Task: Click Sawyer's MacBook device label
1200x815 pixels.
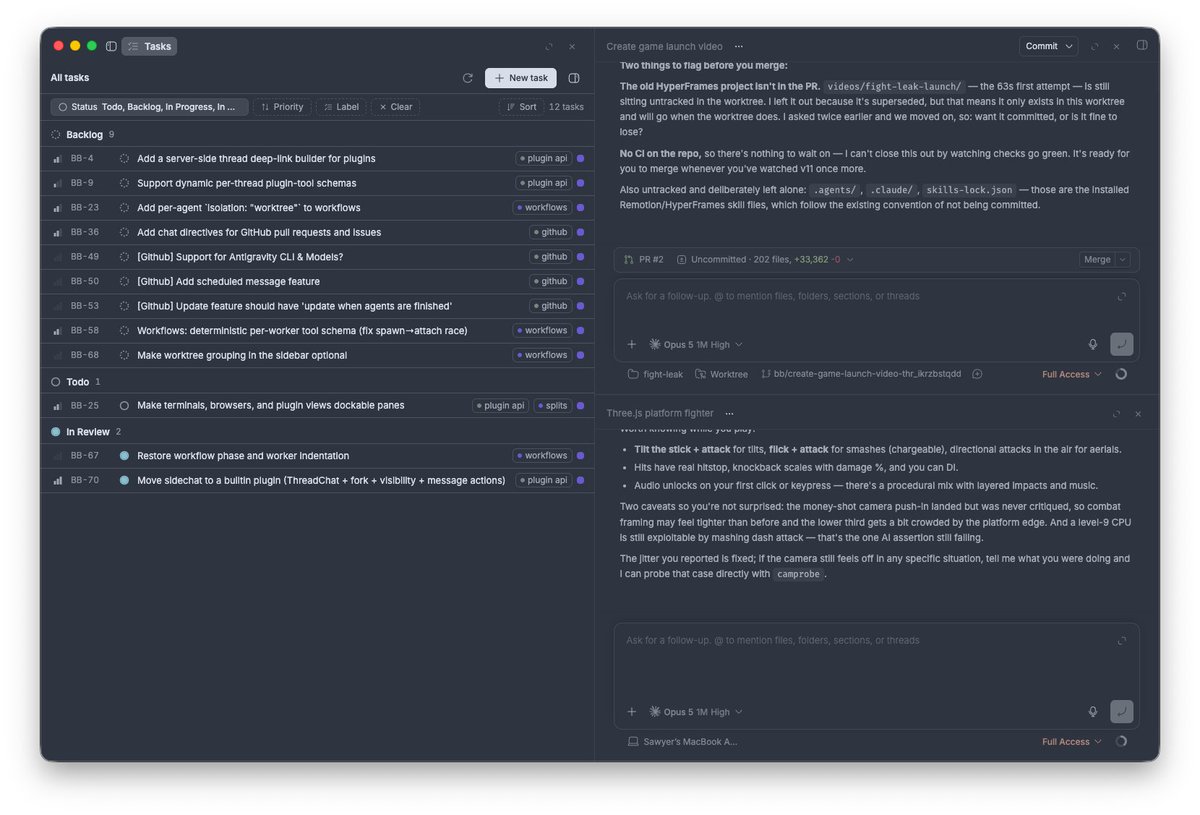Action: [683, 742]
